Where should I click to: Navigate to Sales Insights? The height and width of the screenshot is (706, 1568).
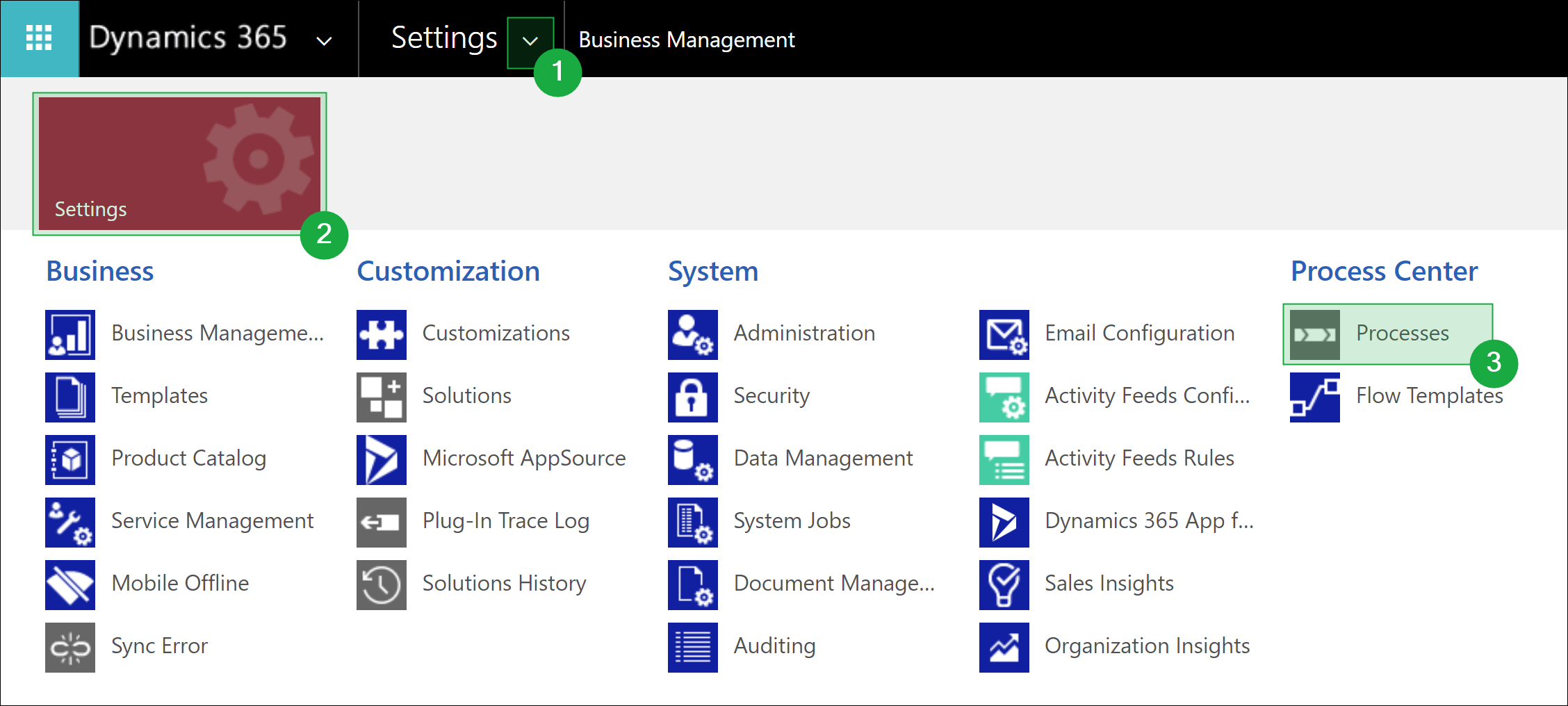(x=1109, y=584)
